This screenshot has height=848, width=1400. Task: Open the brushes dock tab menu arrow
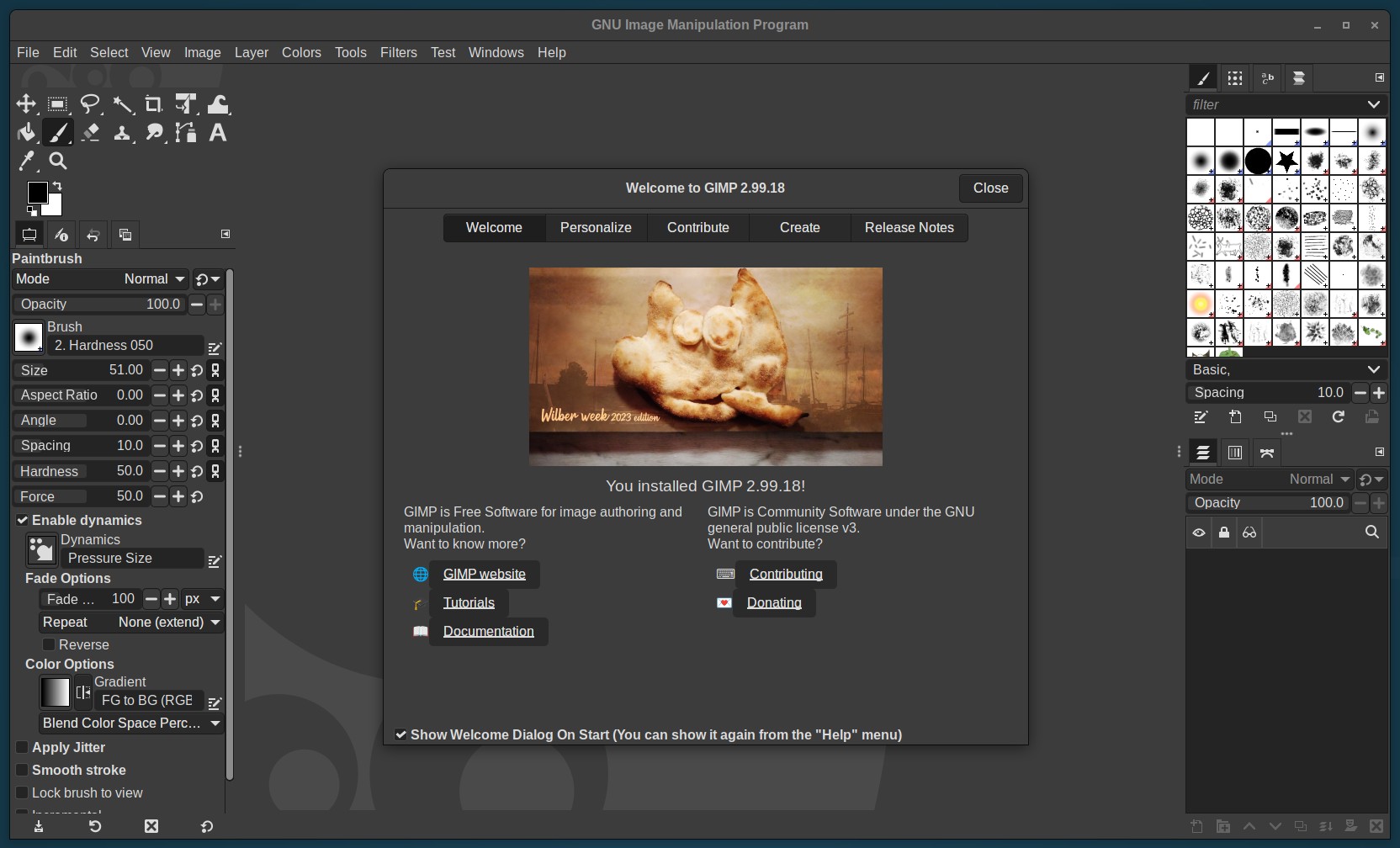click(1380, 77)
